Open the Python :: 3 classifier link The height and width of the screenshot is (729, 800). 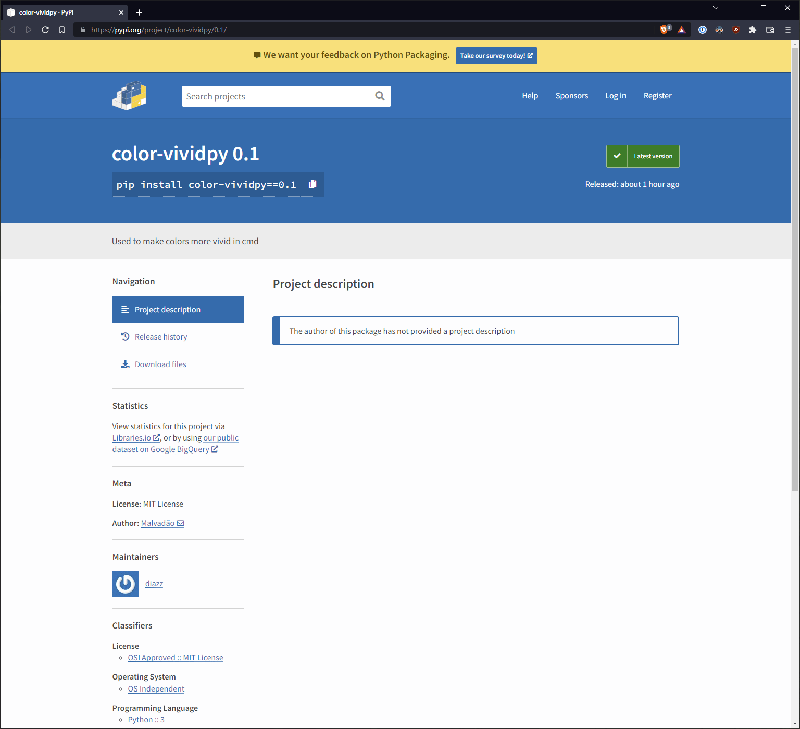click(146, 720)
